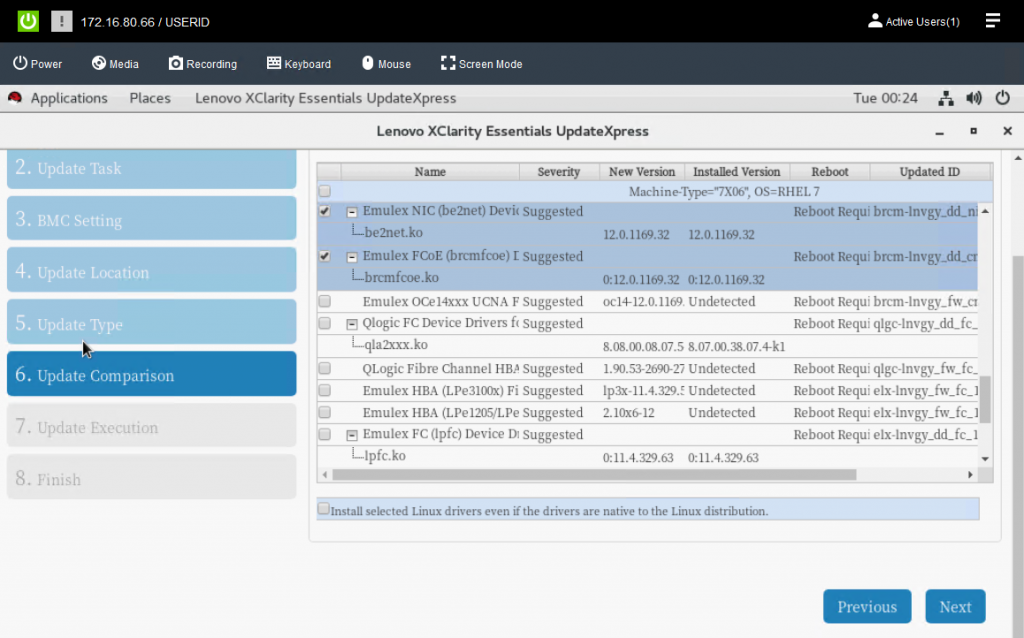This screenshot has width=1024, height=638.
Task: Click the Red Hat logo icon
Action: (x=14, y=98)
